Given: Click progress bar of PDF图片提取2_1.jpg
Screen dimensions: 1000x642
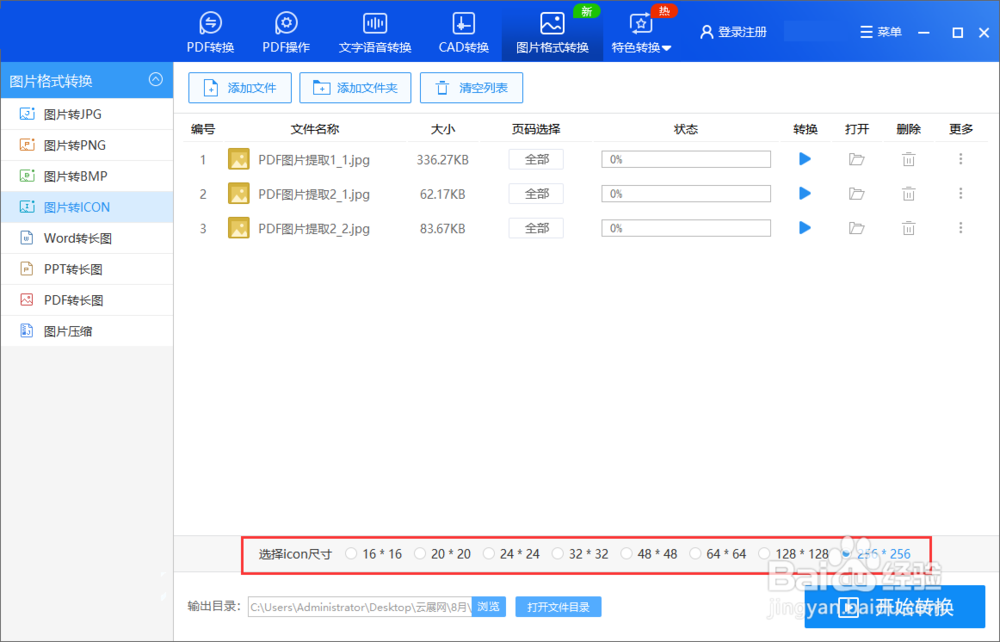Looking at the screenshot, I should pos(686,194).
